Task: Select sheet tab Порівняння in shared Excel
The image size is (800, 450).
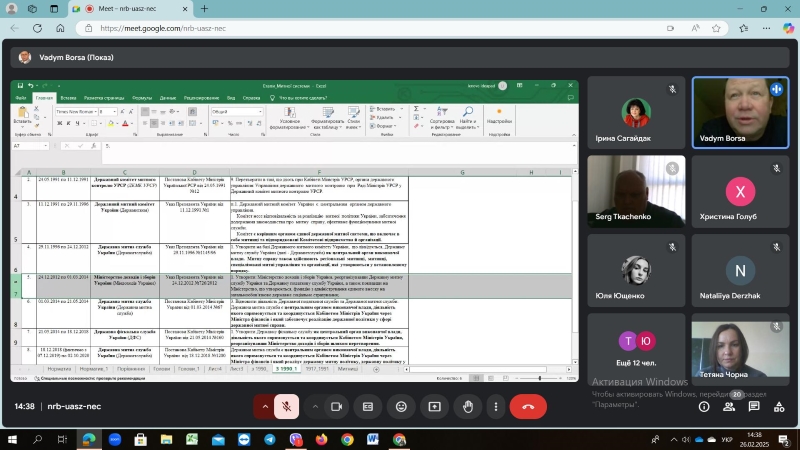Action: click(x=131, y=368)
